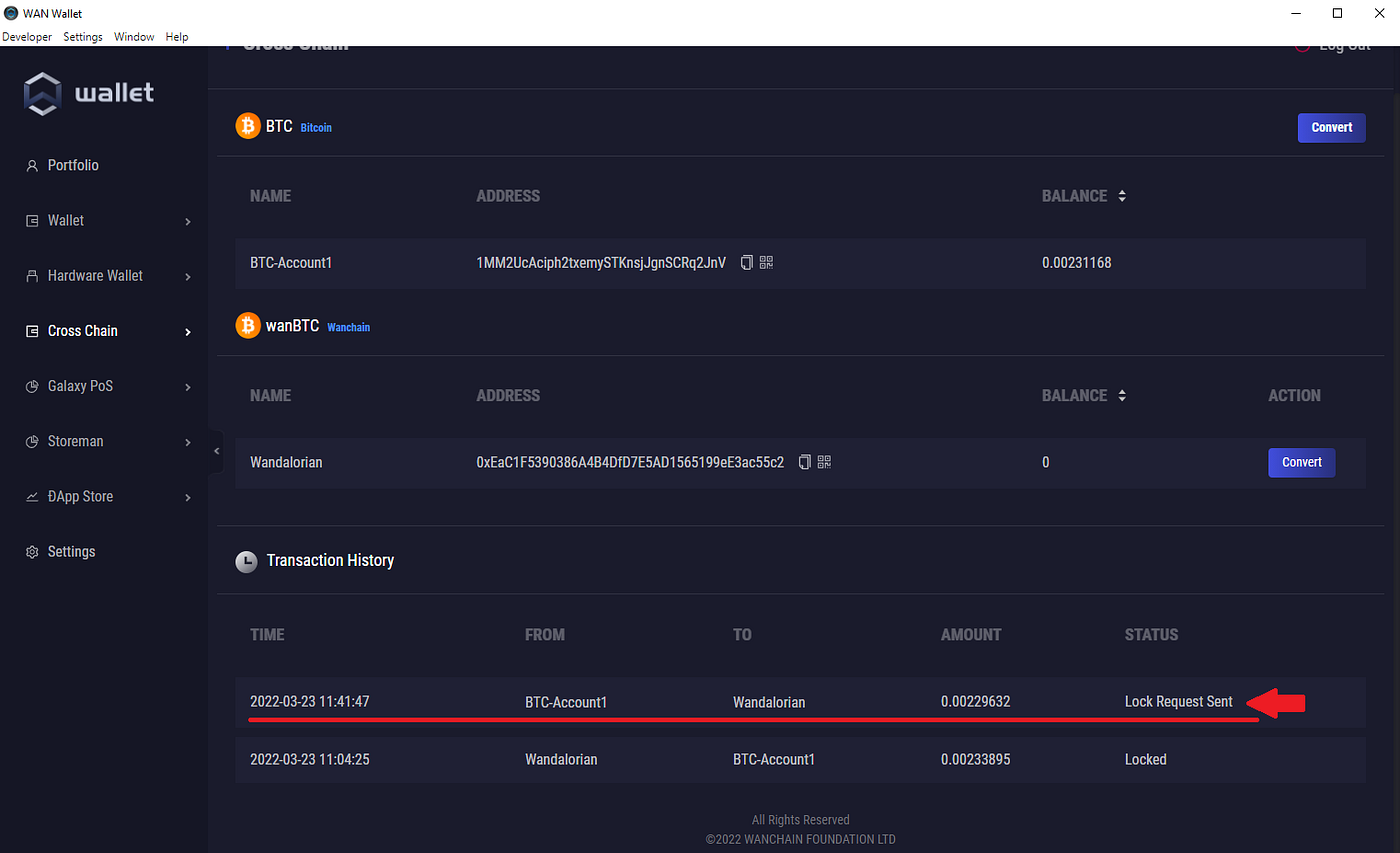The height and width of the screenshot is (853, 1400).
Task: Click the Bitcoin BTC logo icon
Action: 247,127
